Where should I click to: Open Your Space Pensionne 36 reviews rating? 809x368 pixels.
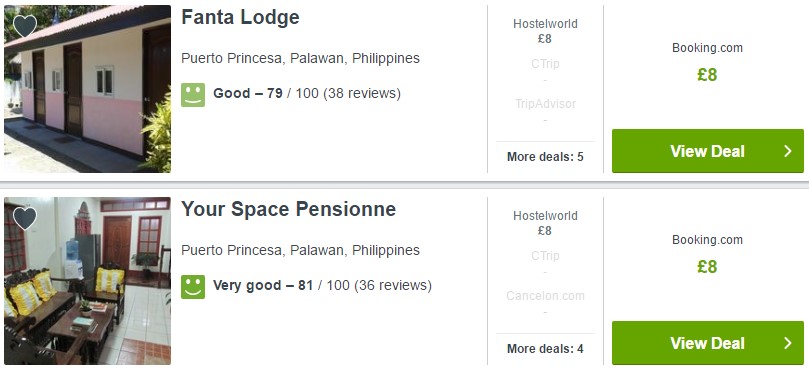click(322, 285)
